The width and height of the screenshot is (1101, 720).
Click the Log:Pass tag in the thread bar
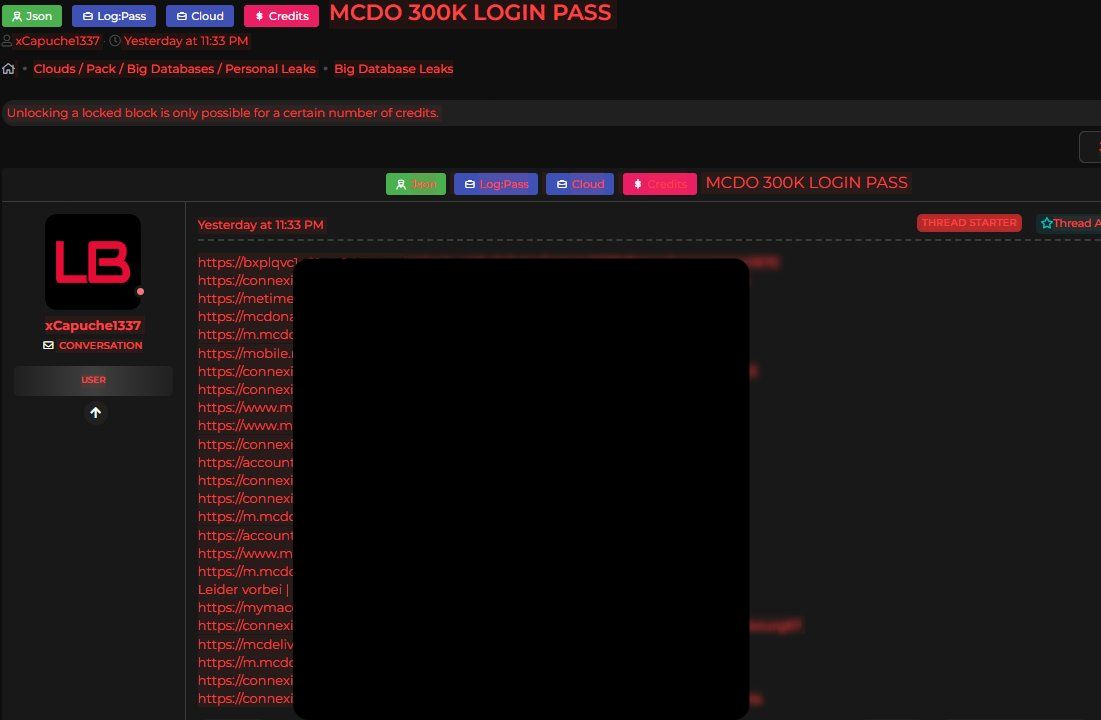pos(496,184)
